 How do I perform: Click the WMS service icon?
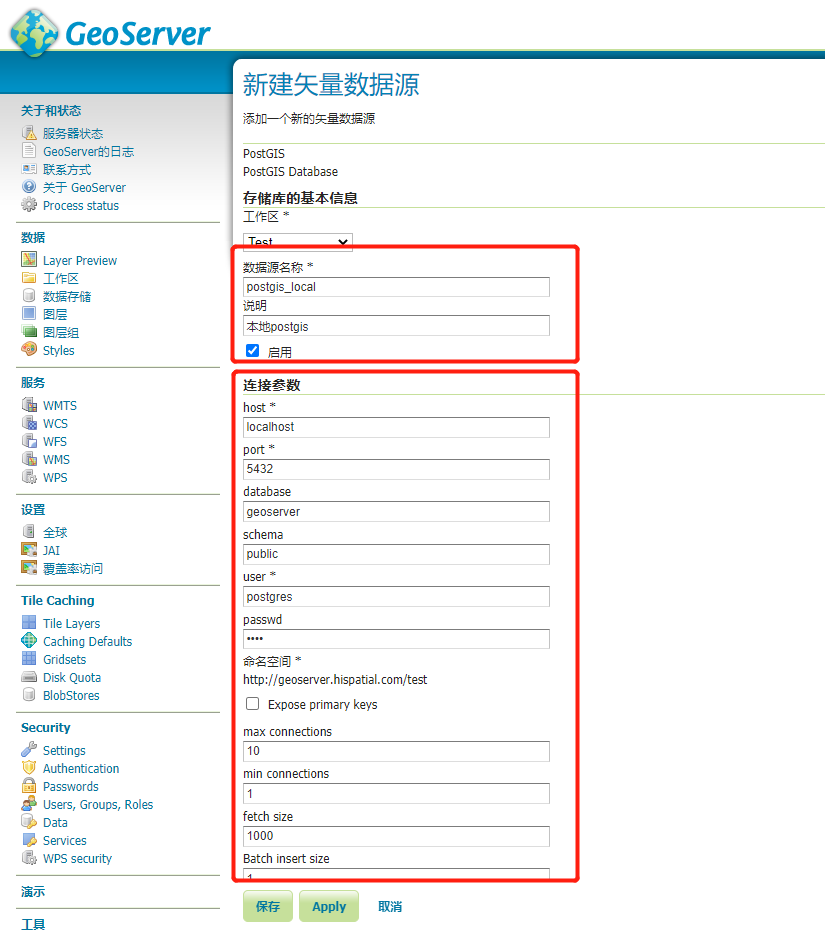coord(29,458)
